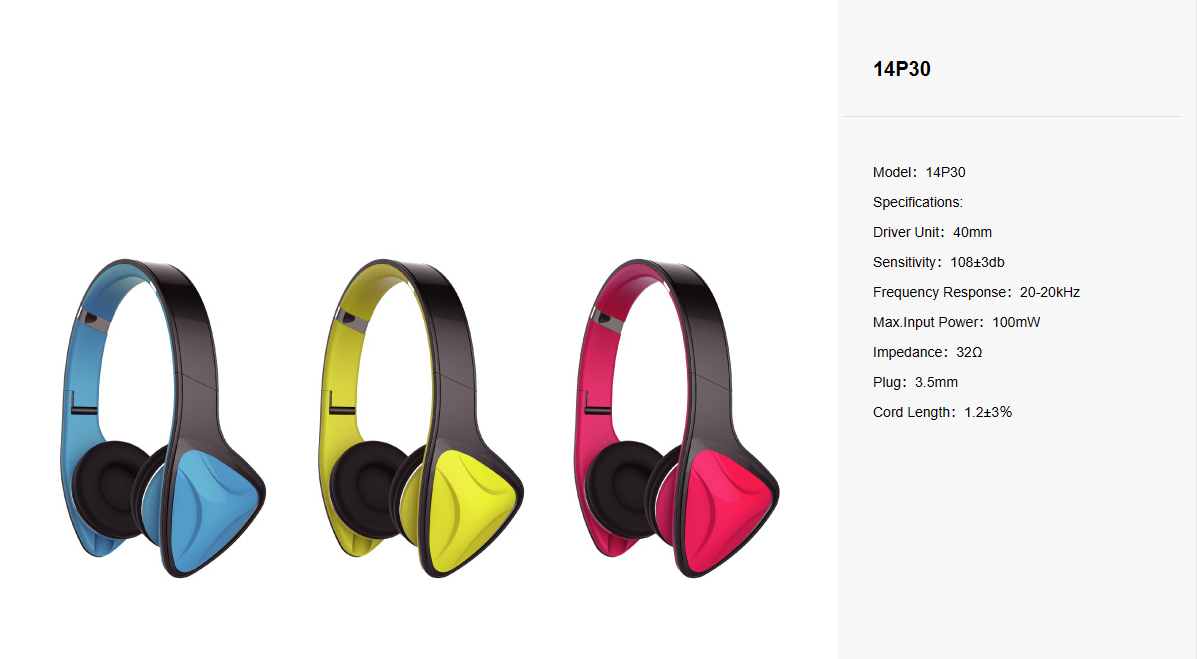
Task: Click the blue ear cup cover
Action: point(211,510)
